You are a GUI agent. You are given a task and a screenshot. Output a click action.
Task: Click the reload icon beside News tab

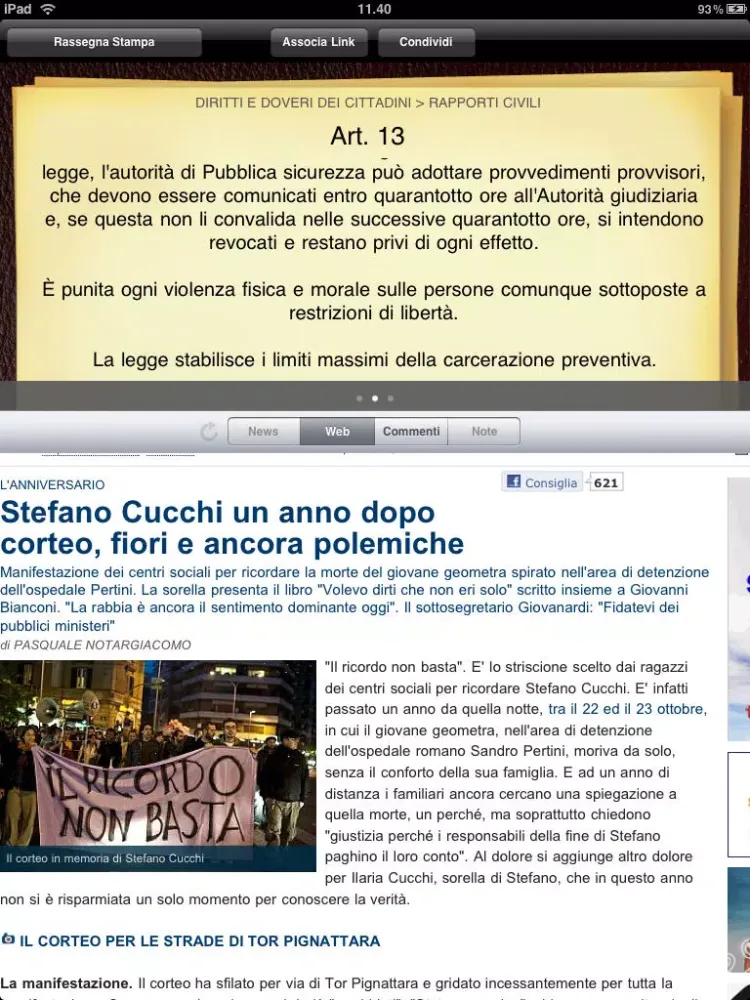tap(209, 432)
